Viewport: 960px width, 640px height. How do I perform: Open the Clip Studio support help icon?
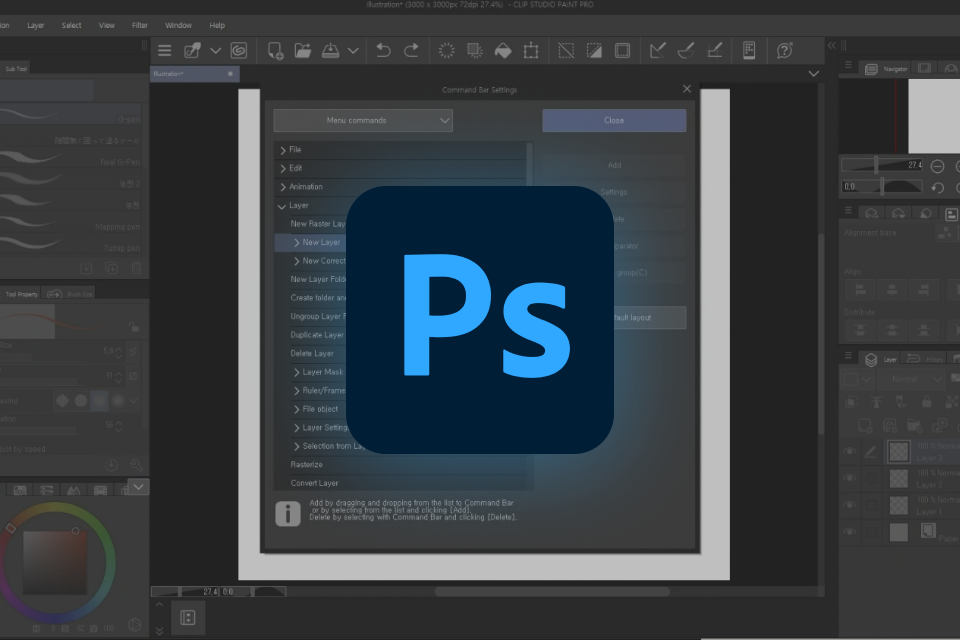pos(784,51)
